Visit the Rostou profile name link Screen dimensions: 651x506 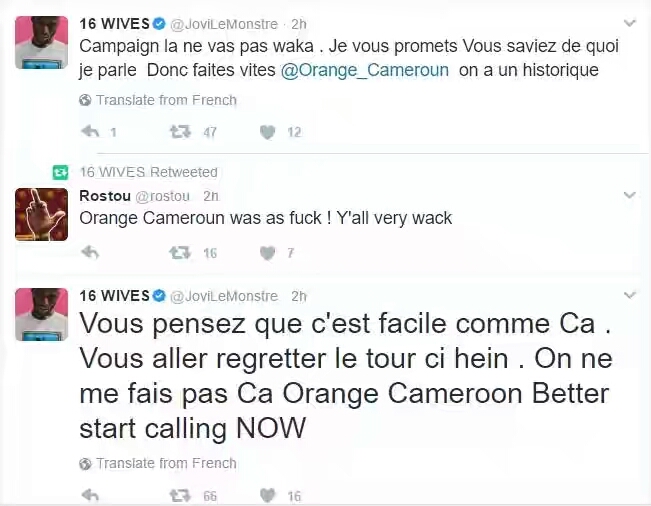(104, 196)
